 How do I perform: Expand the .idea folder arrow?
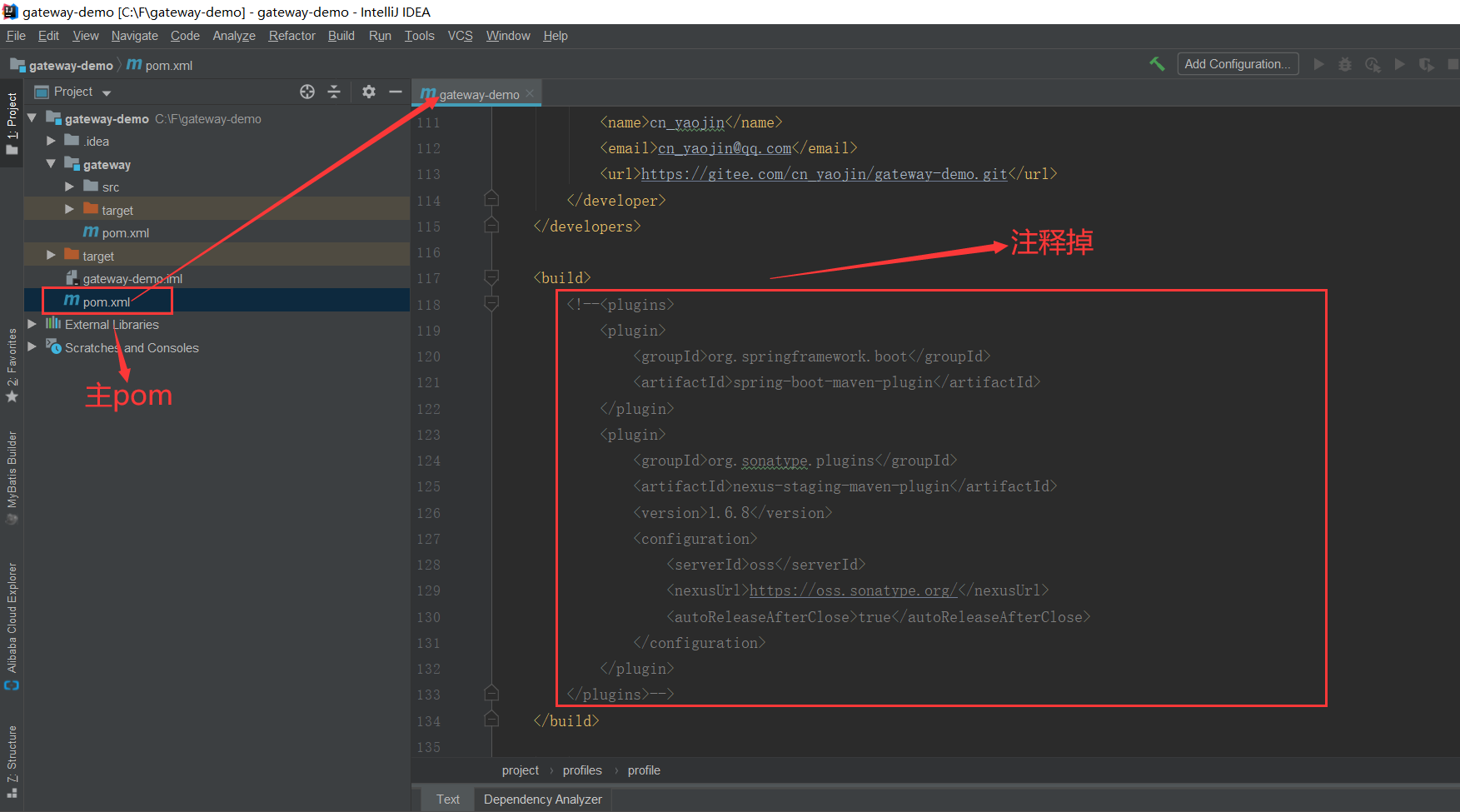(x=51, y=141)
